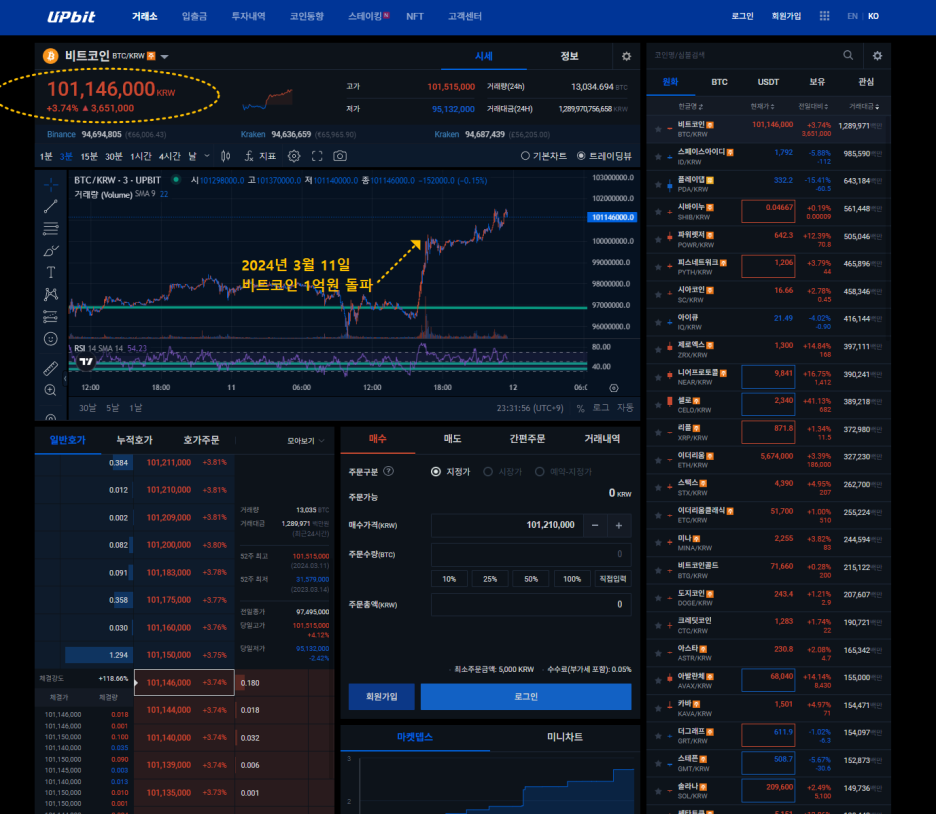
Task: Open the emoji icons tool
Action: [51, 339]
